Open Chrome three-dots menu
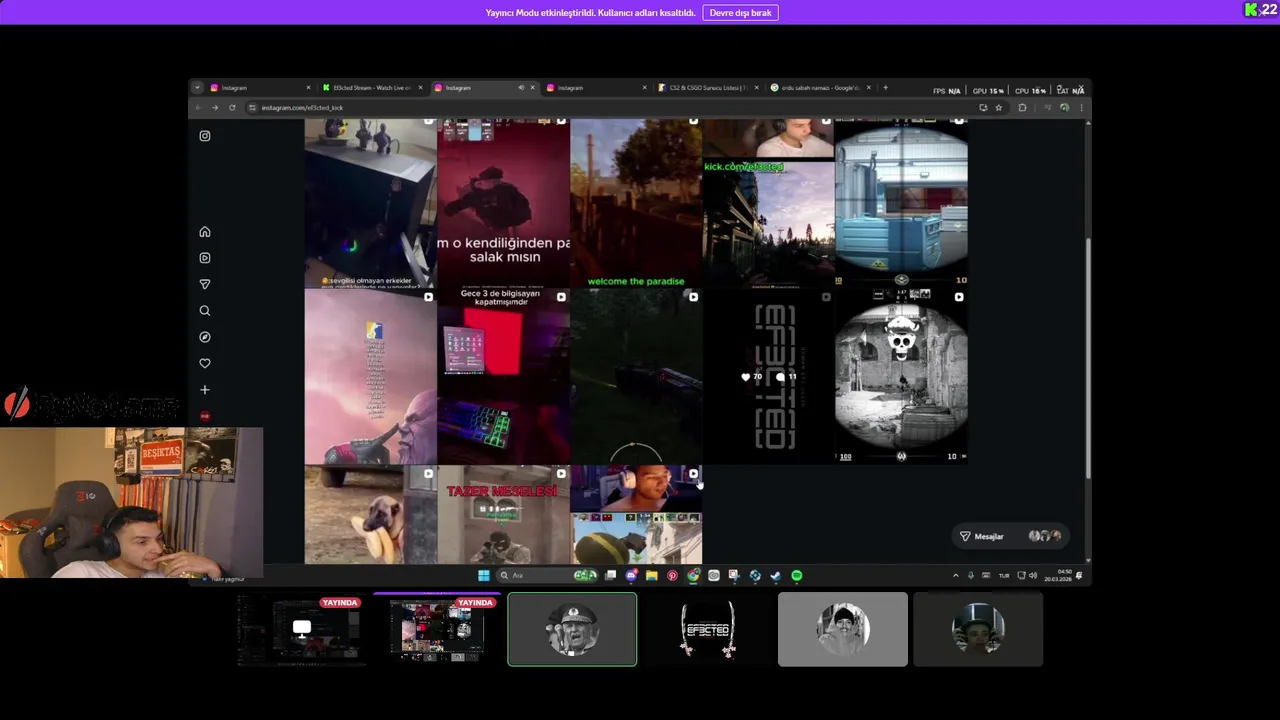Viewport: 1280px width, 720px height. click(x=1081, y=108)
